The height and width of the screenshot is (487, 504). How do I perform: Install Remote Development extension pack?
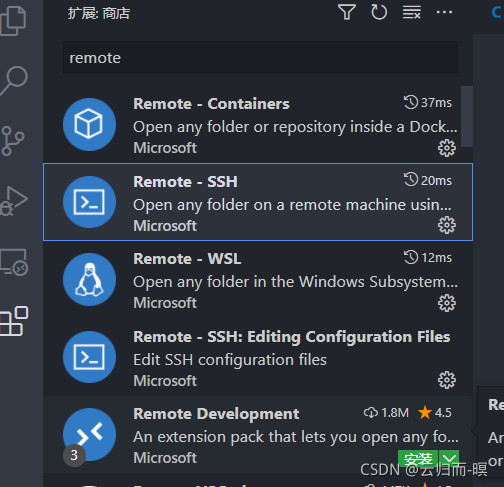pyautogui.click(x=418, y=459)
